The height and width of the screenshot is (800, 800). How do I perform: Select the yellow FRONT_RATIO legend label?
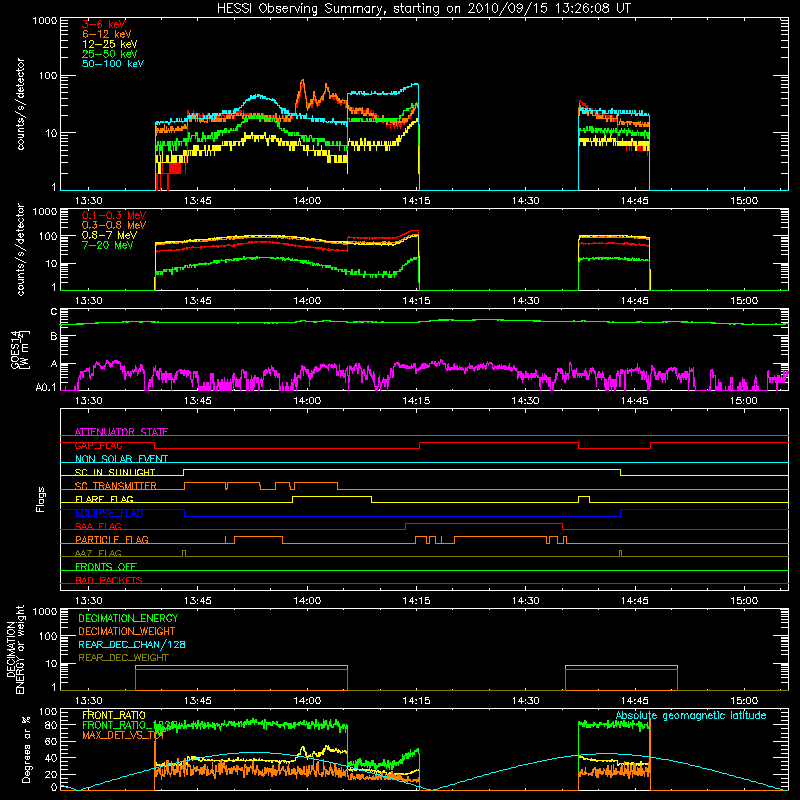tap(114, 715)
